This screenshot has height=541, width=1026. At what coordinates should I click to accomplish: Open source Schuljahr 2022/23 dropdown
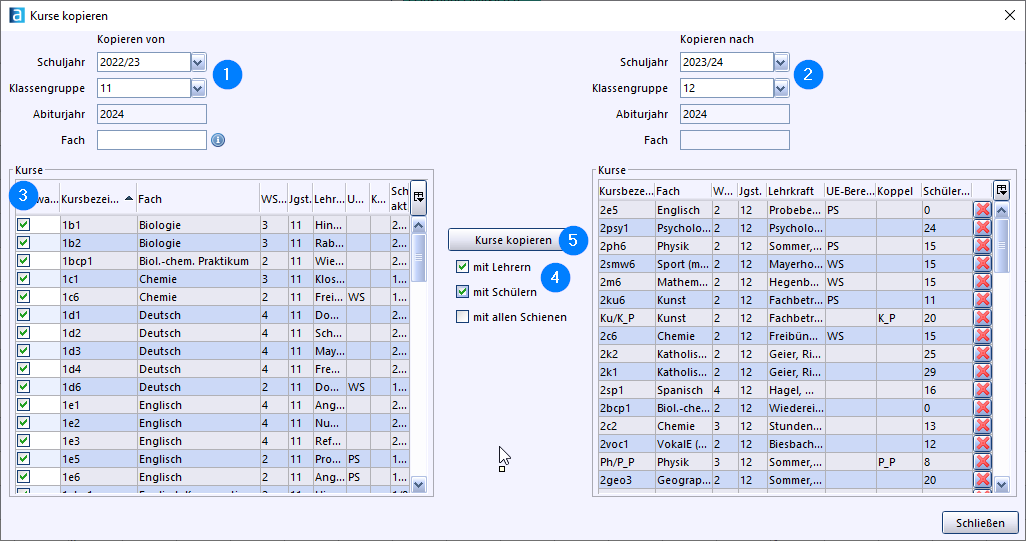pyautogui.click(x=198, y=62)
